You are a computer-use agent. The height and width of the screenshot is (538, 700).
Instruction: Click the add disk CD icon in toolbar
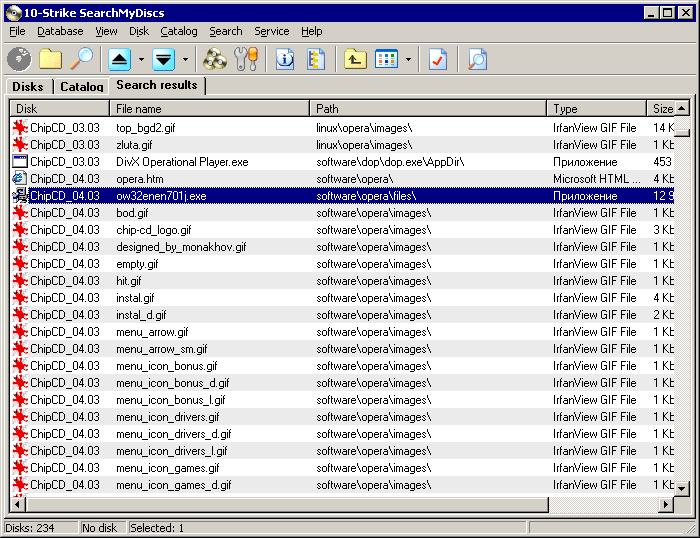point(19,59)
